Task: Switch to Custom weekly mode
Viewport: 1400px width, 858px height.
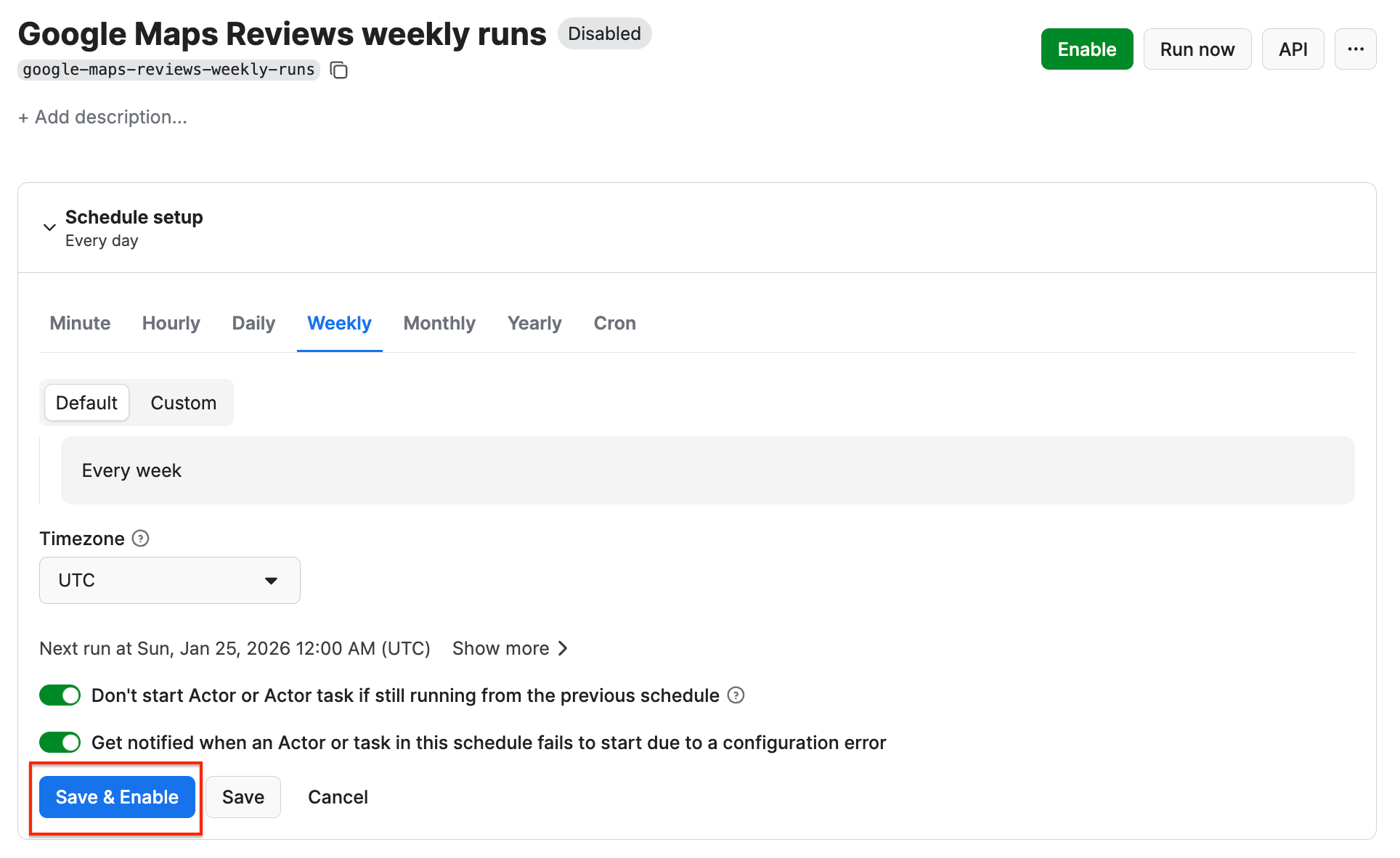Action: [183, 403]
